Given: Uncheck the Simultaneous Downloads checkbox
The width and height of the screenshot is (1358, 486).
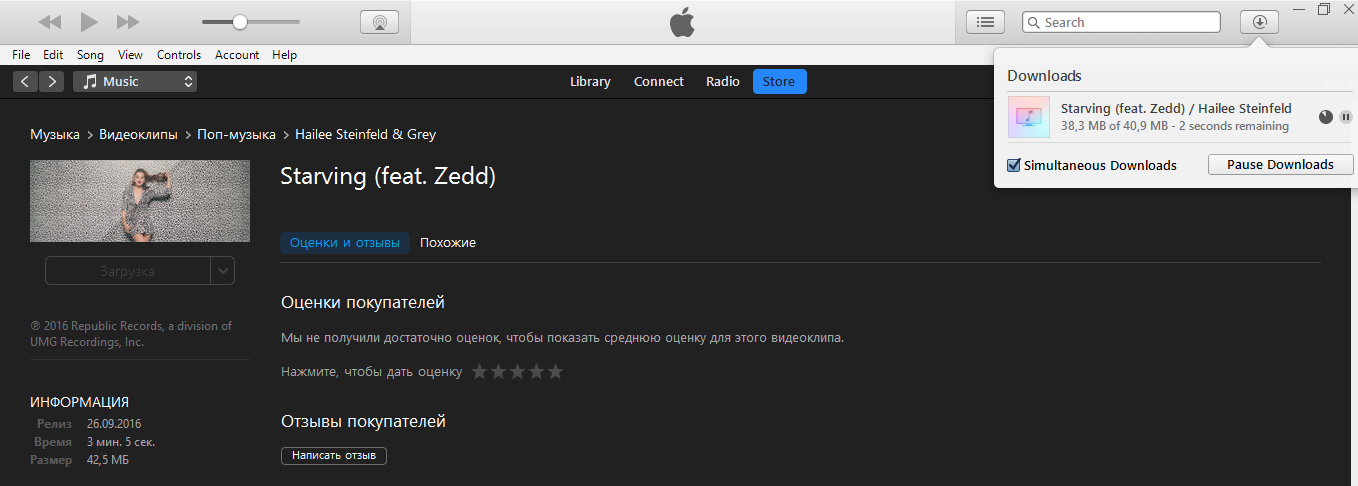Looking at the screenshot, I should click(x=1013, y=165).
